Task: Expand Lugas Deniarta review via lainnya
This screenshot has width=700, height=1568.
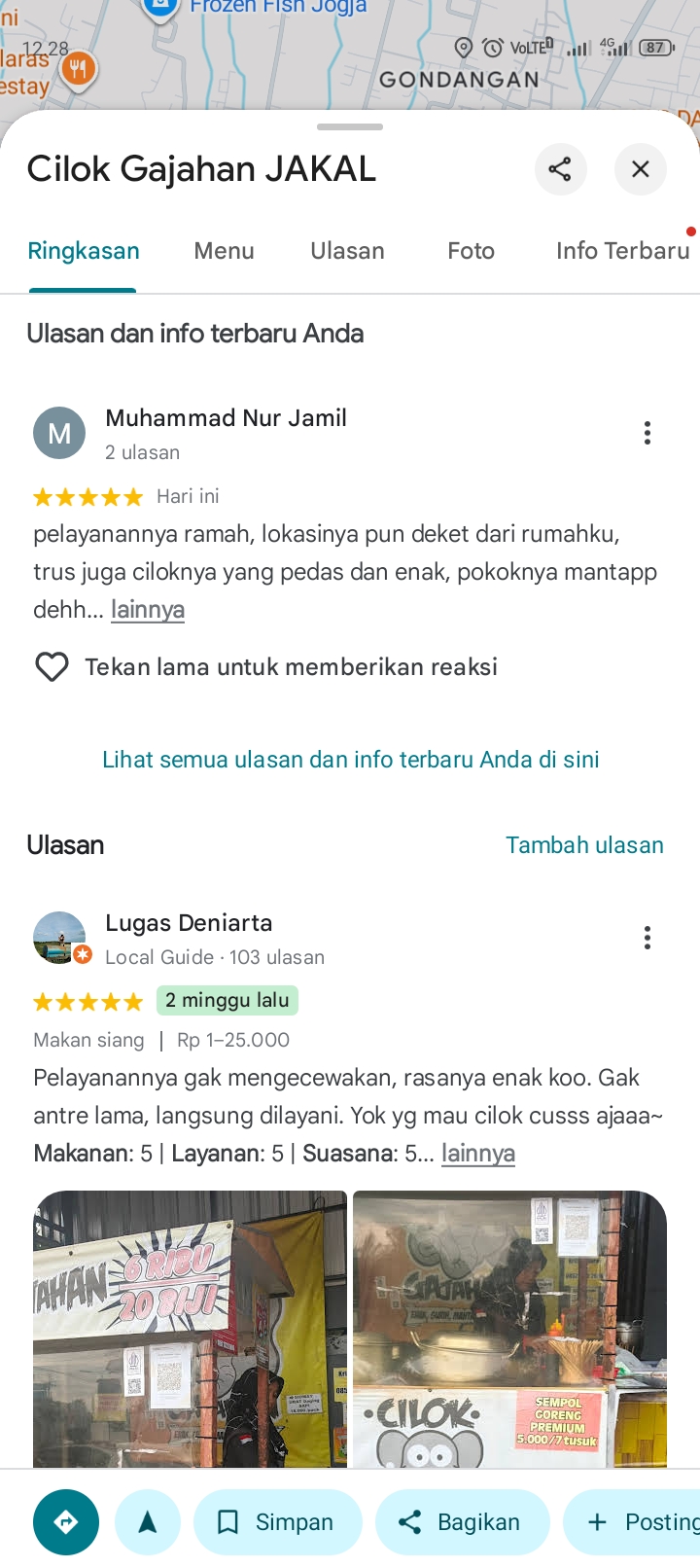Action: [478, 1154]
